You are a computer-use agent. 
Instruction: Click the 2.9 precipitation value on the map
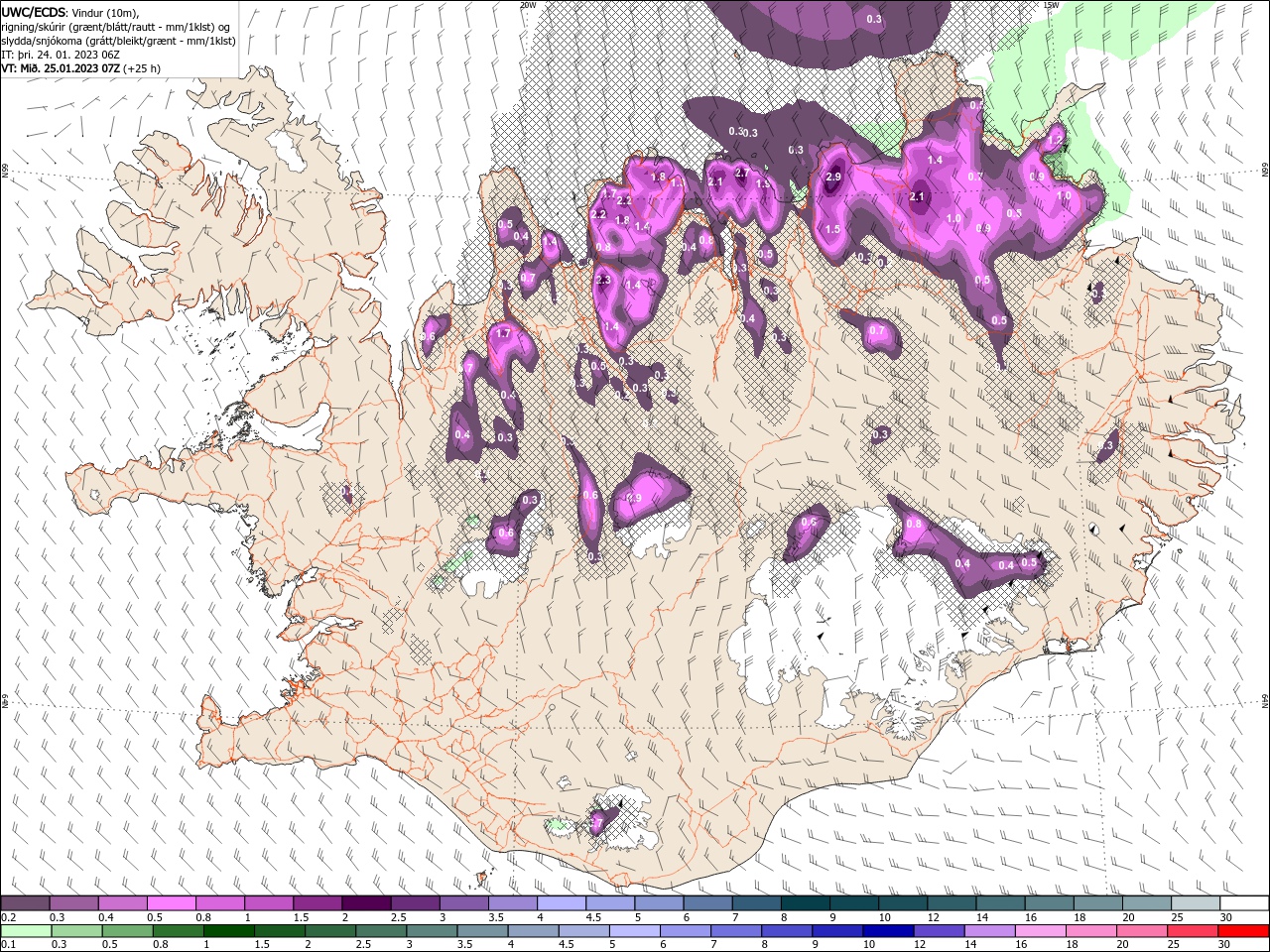click(x=833, y=177)
